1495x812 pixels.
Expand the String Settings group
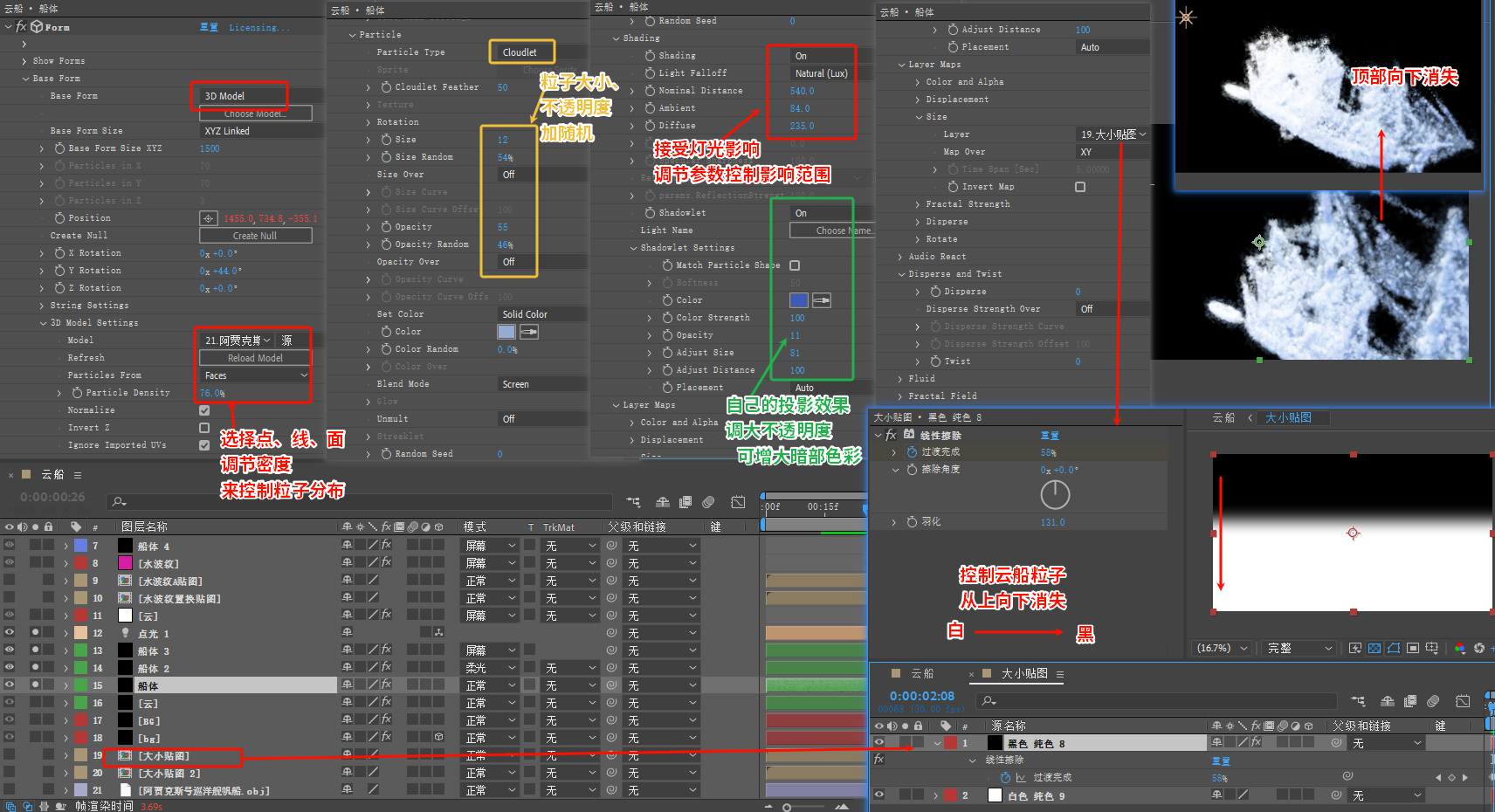point(42,306)
